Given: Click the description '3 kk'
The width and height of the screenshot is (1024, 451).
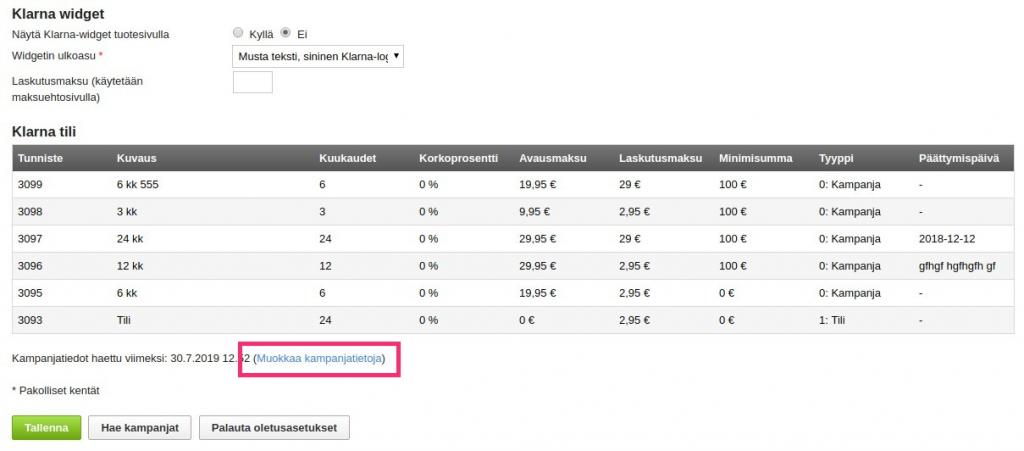Looking at the screenshot, I should (127, 211).
